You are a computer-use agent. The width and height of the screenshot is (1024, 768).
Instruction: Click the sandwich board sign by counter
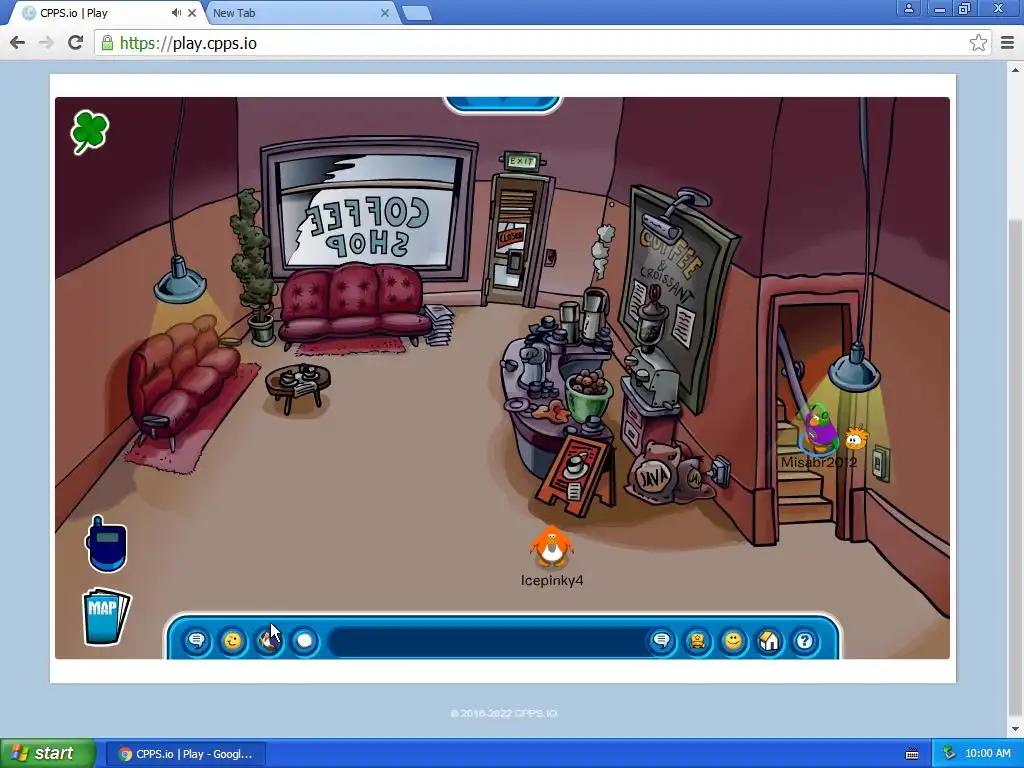pos(575,475)
